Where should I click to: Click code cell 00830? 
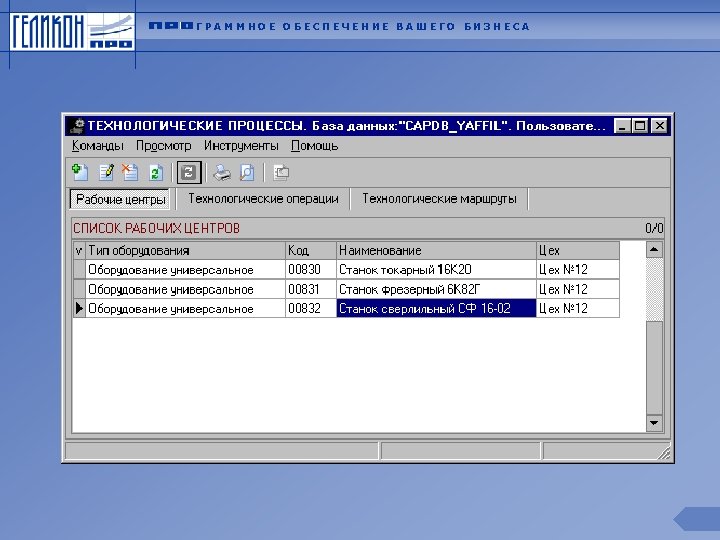pos(311,269)
